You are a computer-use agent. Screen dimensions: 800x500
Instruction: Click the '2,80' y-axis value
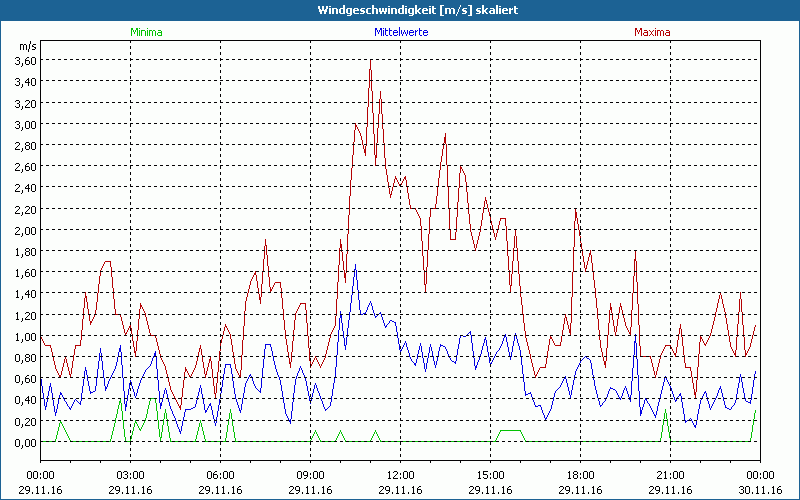click(26, 145)
